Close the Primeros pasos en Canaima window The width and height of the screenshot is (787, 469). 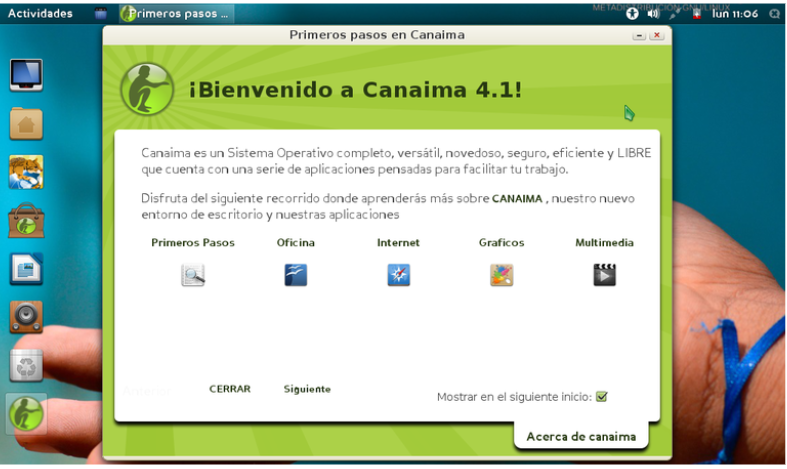[657, 35]
